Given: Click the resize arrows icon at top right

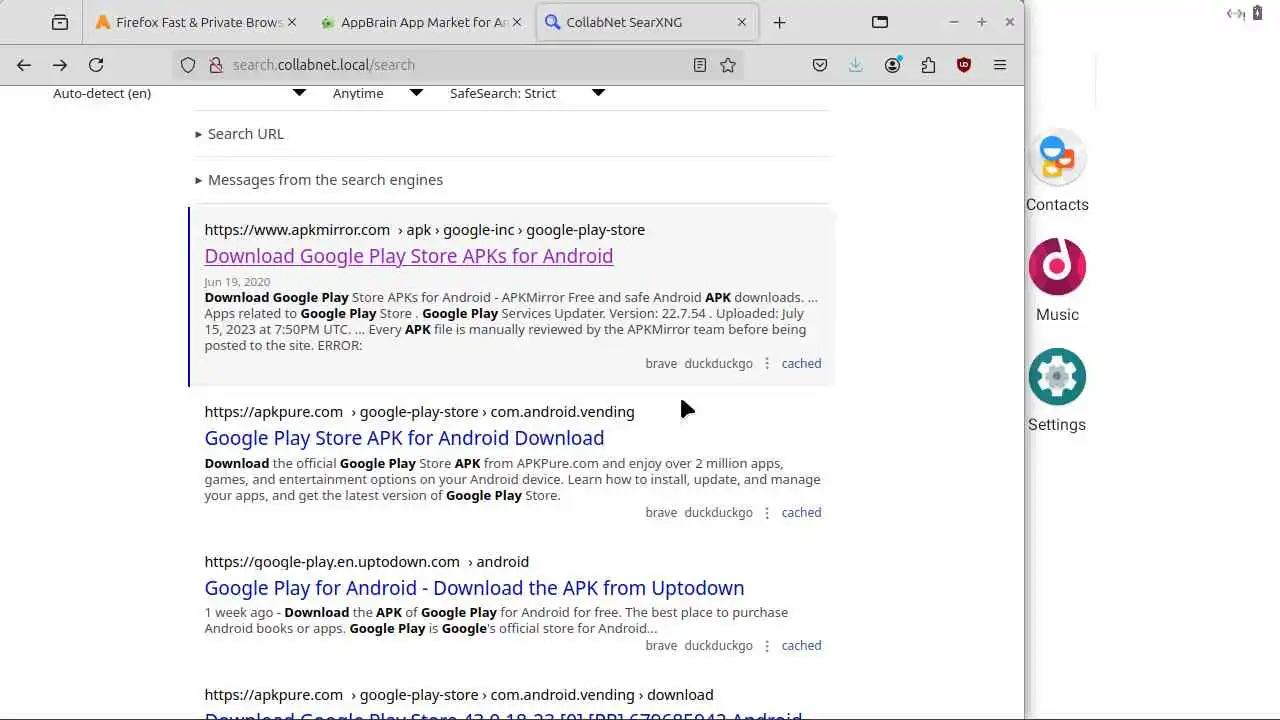Looking at the screenshot, I should coord(1235,14).
